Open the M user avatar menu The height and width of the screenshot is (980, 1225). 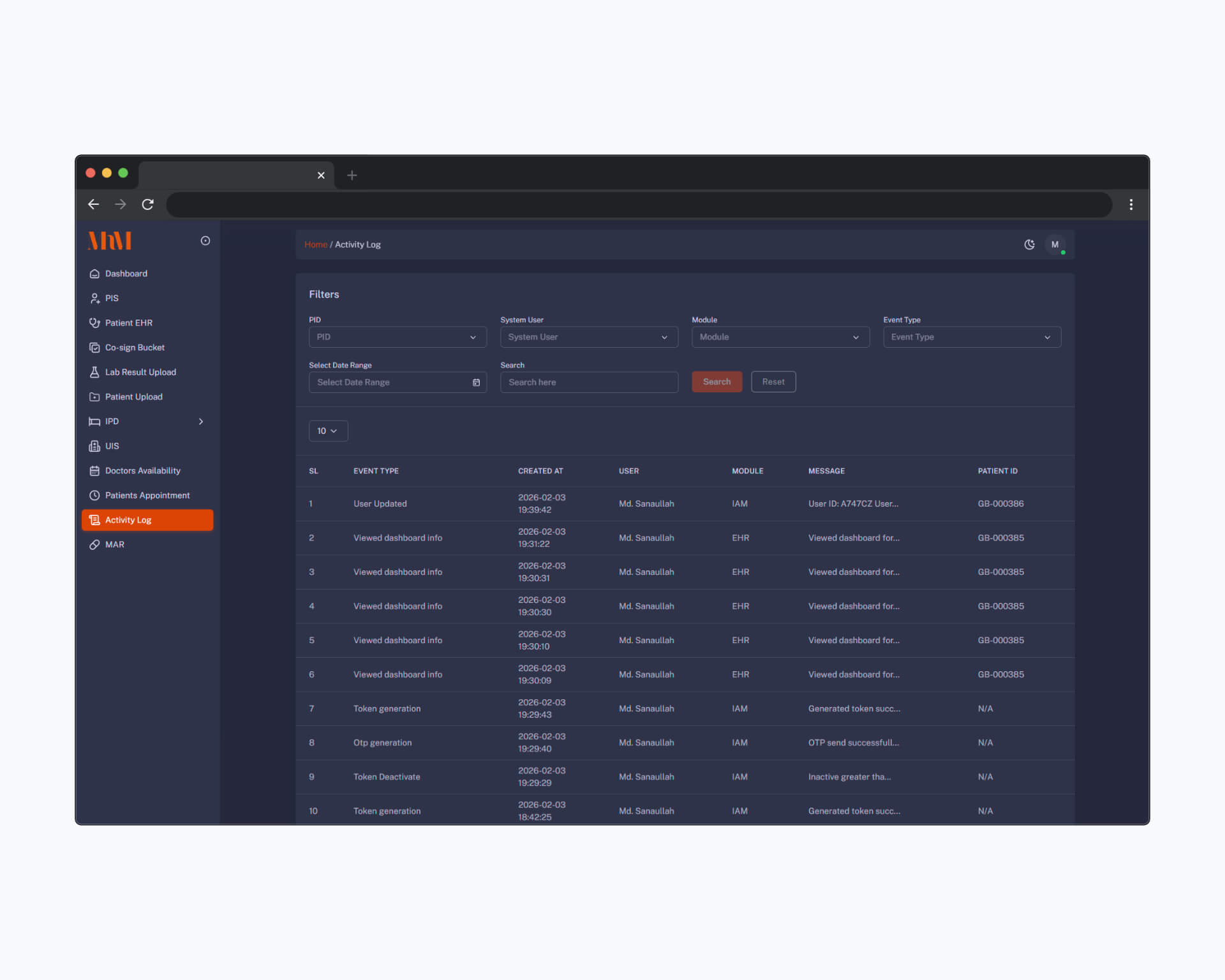[x=1055, y=244]
